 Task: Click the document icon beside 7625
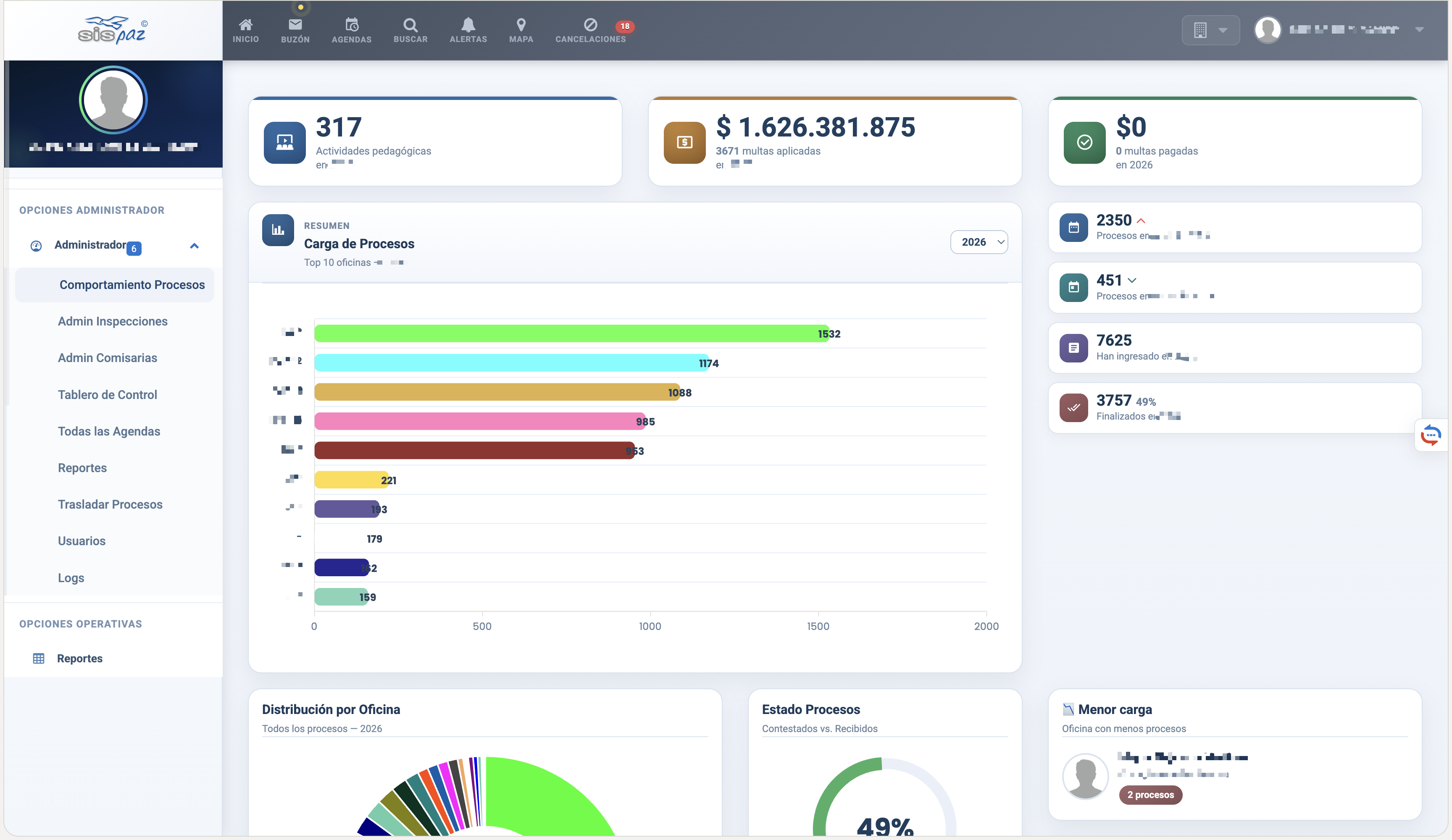pyautogui.click(x=1073, y=348)
